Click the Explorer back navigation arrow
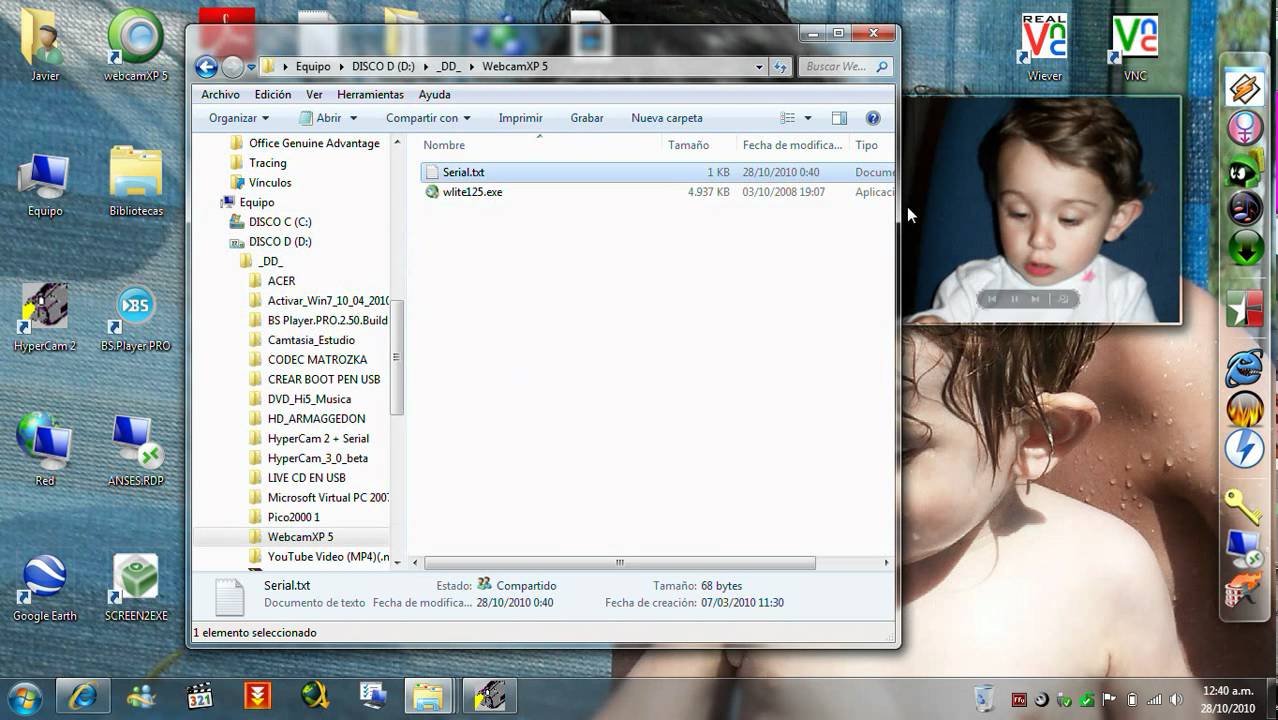This screenshot has height=720, width=1278. [207, 67]
